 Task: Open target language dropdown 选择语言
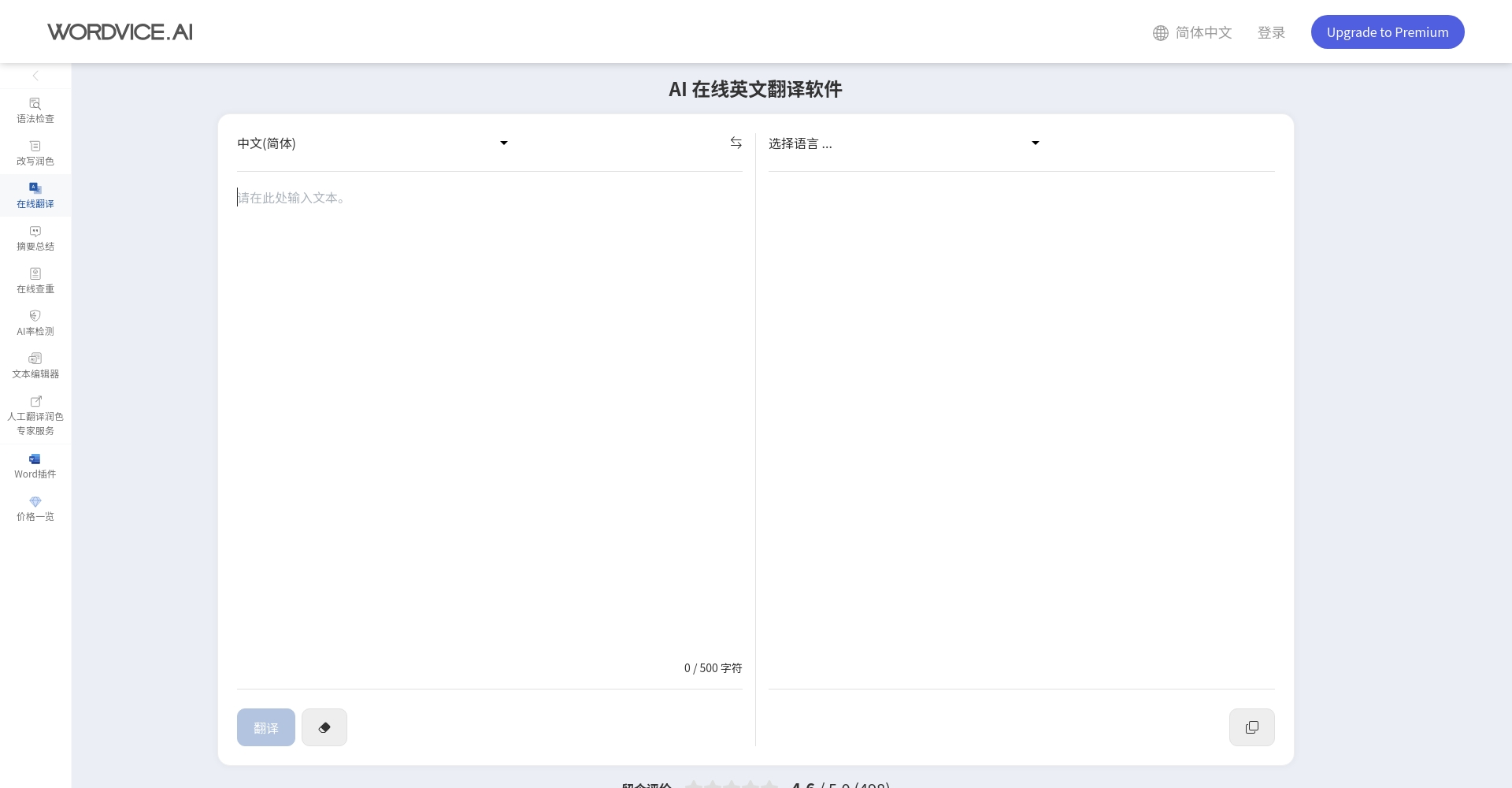click(x=904, y=143)
